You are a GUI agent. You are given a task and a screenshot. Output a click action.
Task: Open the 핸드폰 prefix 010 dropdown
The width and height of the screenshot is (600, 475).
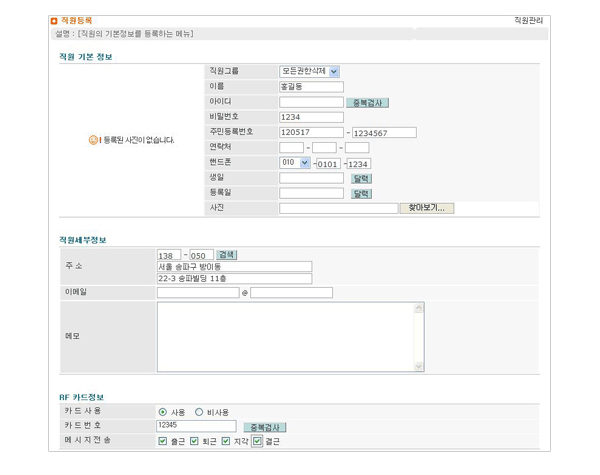[304, 163]
